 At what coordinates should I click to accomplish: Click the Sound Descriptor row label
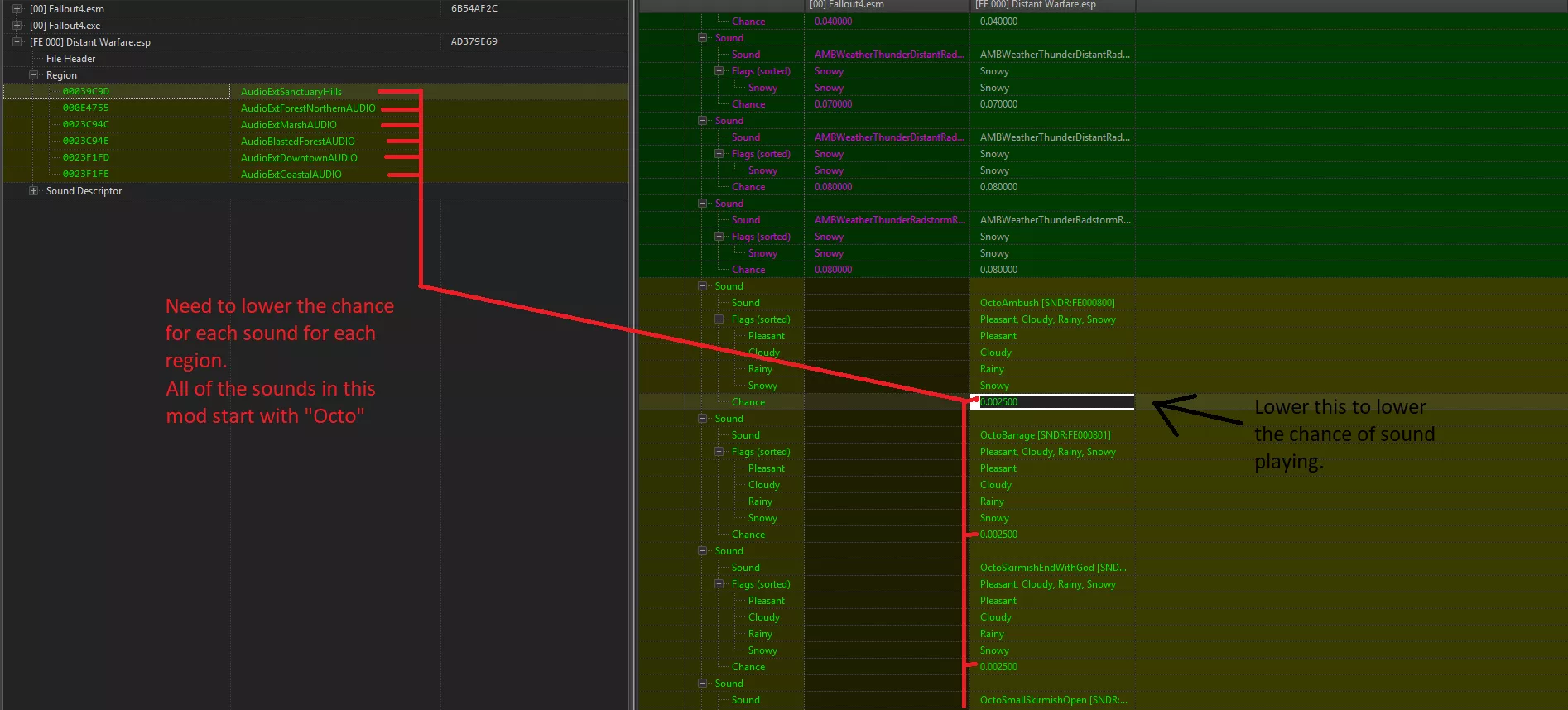pyautogui.click(x=84, y=191)
